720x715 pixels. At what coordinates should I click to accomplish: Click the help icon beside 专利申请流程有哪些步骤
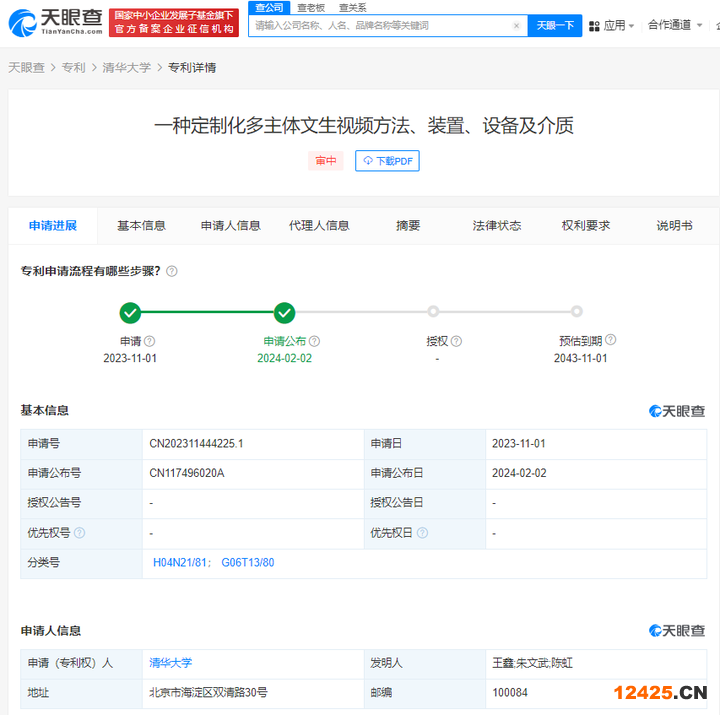[172, 271]
